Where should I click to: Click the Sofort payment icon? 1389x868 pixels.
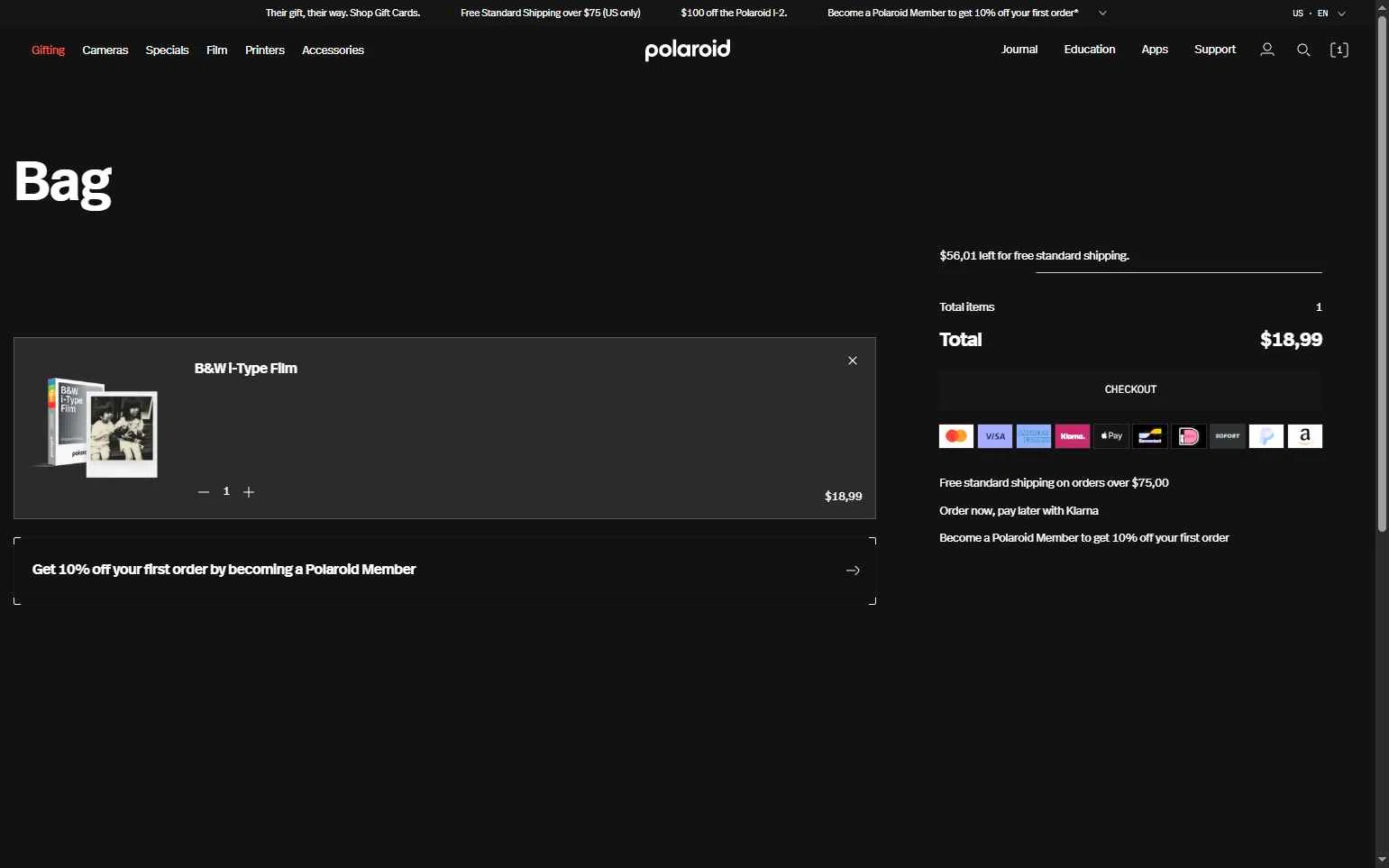[x=1228, y=436]
